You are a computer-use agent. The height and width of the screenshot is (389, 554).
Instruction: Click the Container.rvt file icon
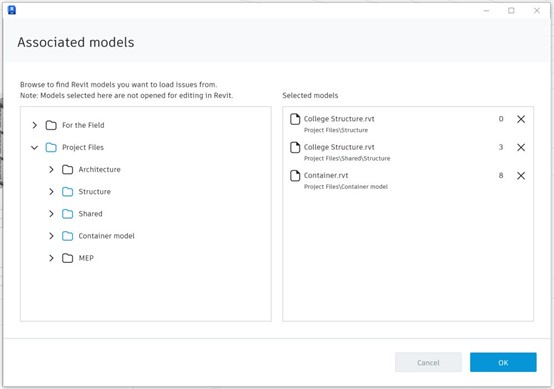(x=295, y=176)
